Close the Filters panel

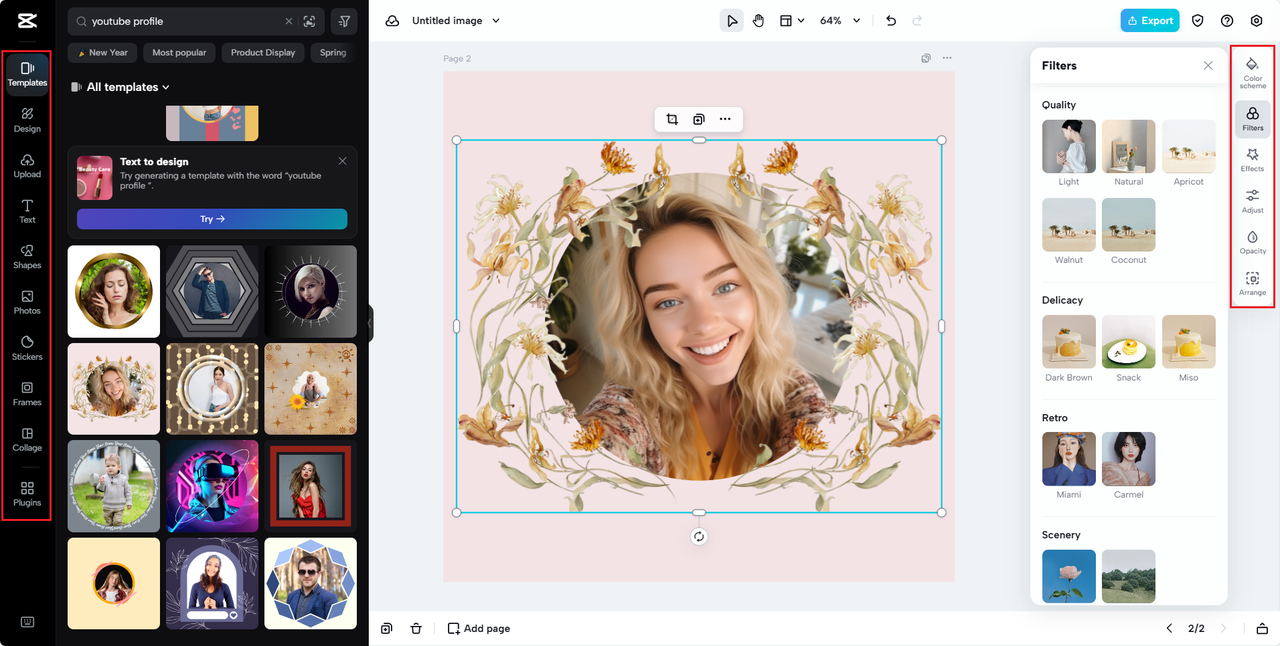[x=1208, y=65]
